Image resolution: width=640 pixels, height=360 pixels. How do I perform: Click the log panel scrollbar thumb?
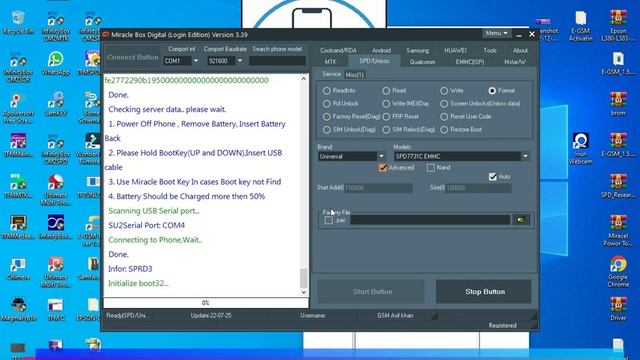point(303,278)
